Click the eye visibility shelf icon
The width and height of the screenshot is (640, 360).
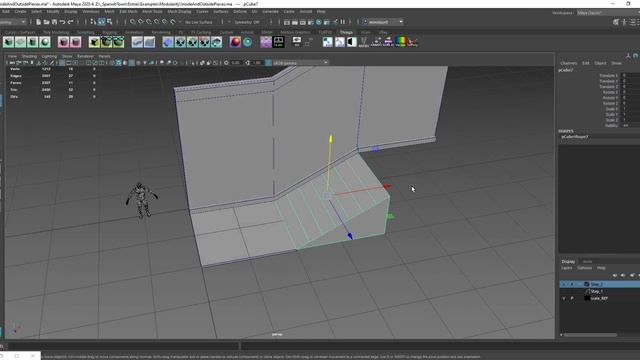[x=297, y=42]
